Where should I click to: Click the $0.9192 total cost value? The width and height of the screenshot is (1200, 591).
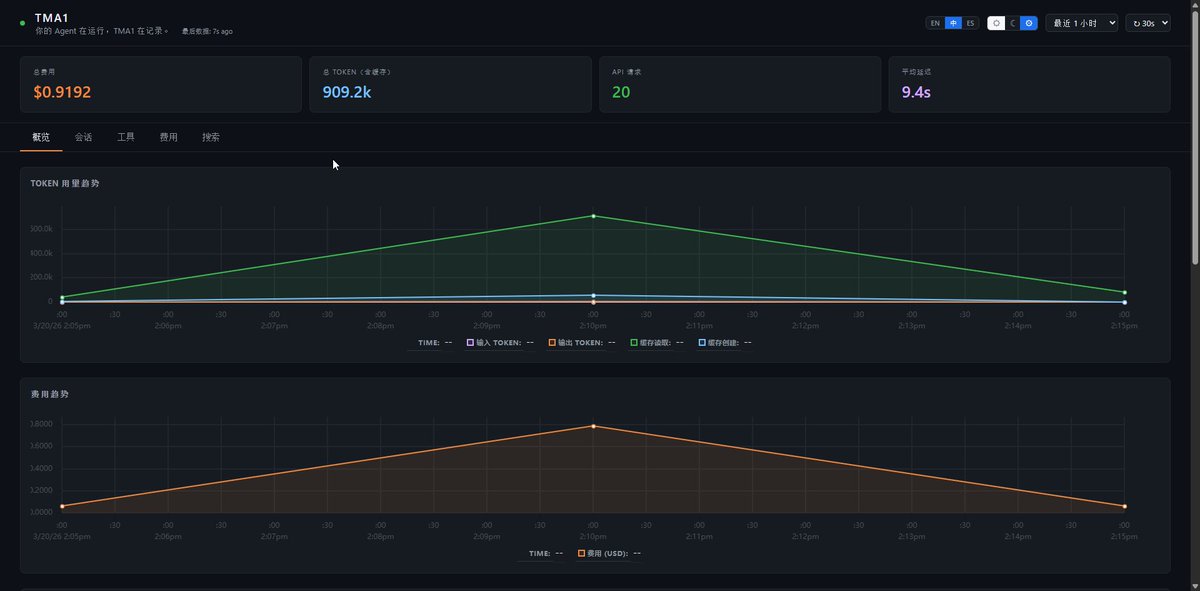pyautogui.click(x=62, y=92)
